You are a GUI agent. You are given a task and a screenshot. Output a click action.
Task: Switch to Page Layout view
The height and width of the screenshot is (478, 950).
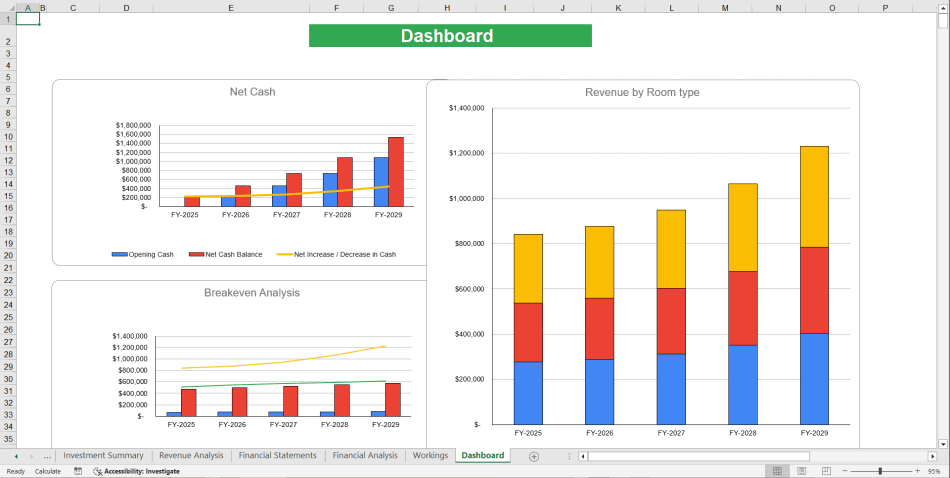(801, 470)
